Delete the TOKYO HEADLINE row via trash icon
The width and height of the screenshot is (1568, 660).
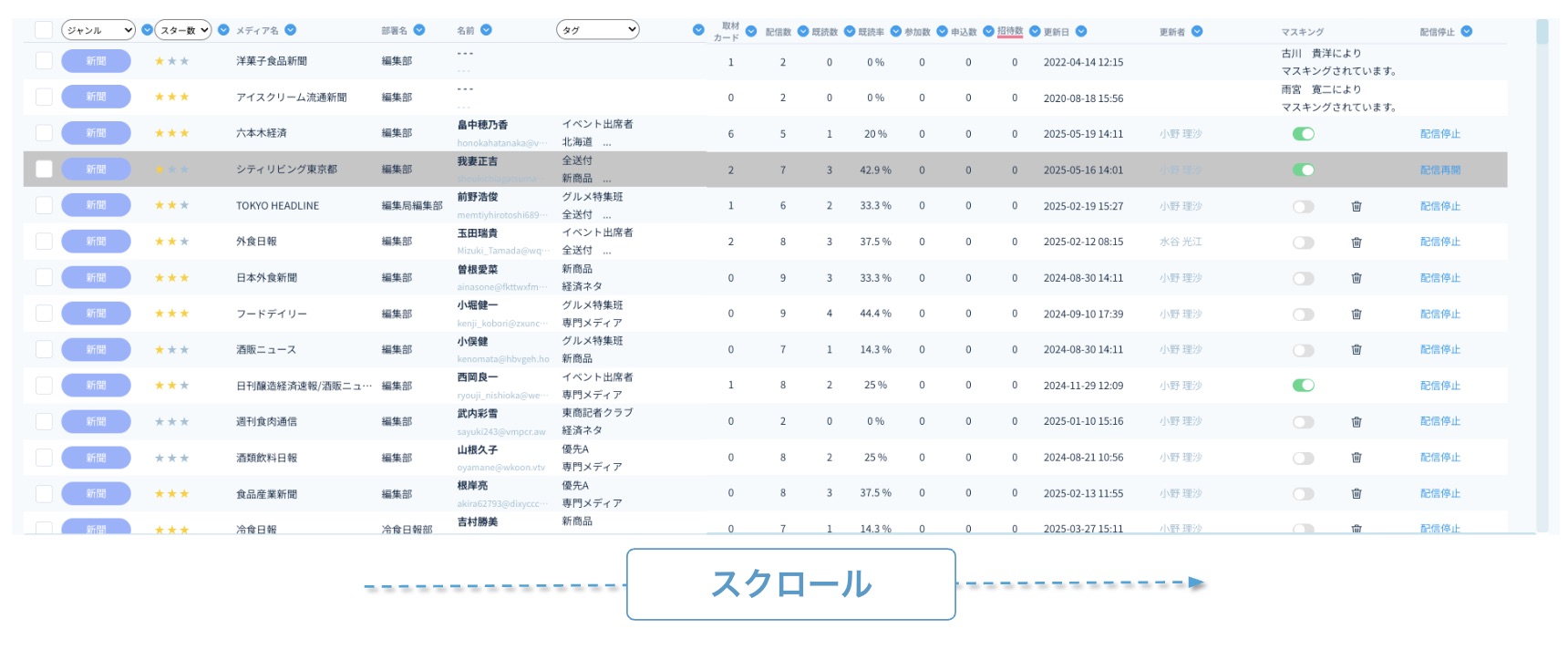(1357, 206)
